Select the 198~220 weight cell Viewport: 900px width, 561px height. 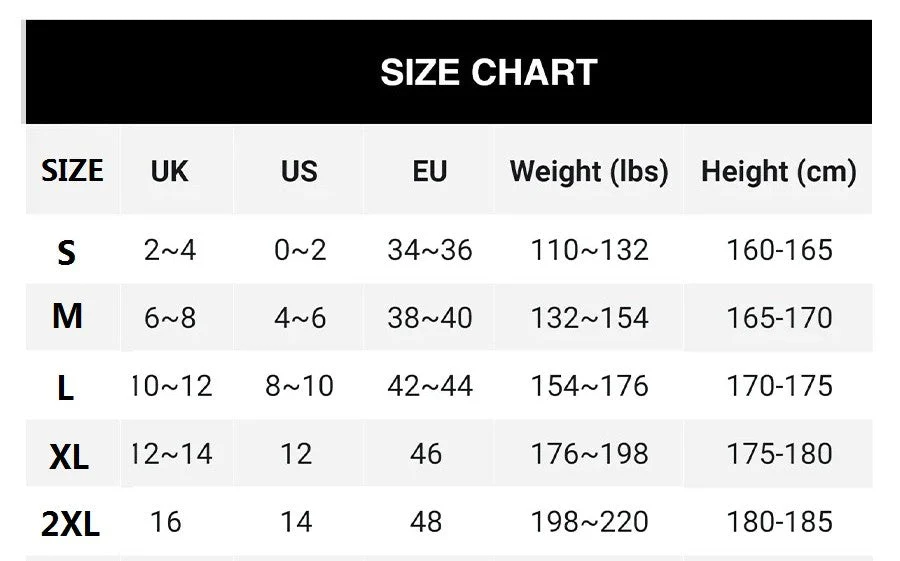tap(590, 521)
